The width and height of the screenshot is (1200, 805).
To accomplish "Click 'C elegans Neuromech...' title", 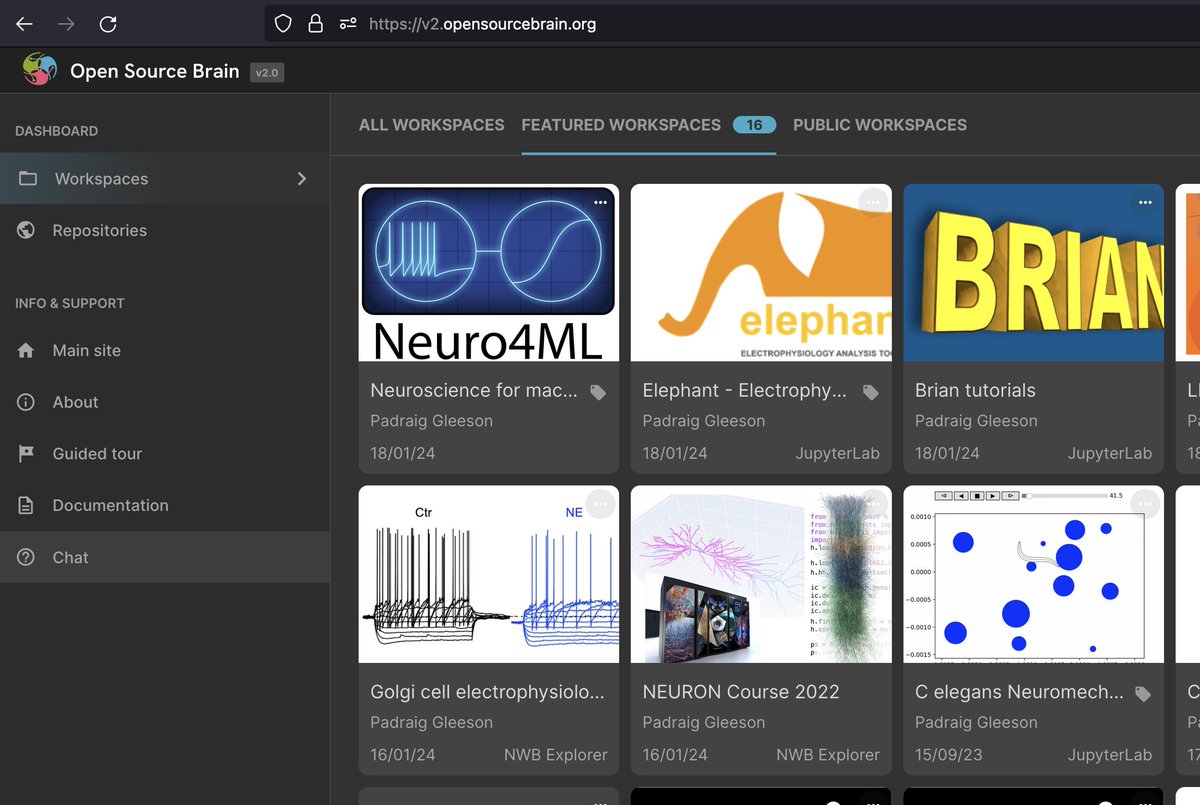I will [1017, 692].
